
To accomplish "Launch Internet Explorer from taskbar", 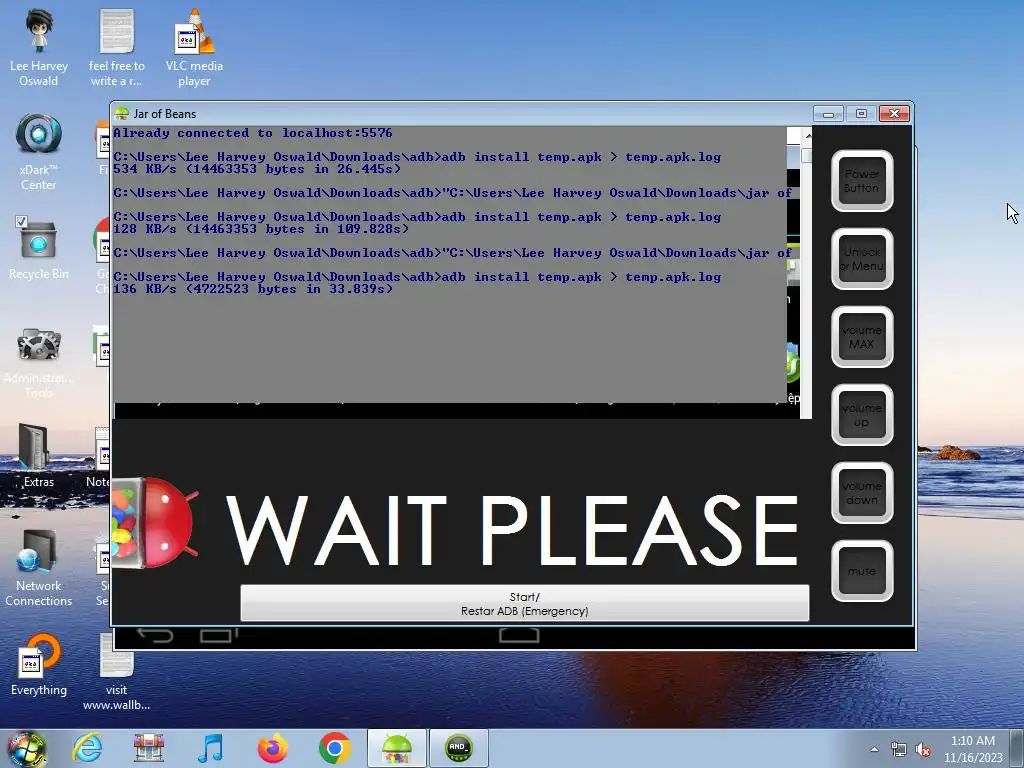I will (87, 748).
